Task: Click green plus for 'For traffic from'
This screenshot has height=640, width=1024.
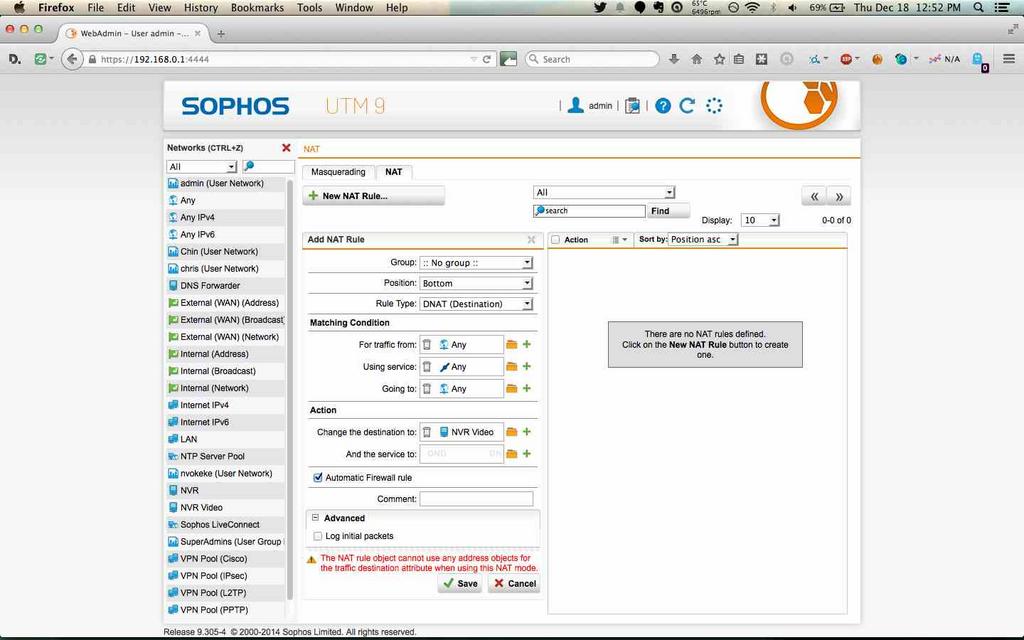Action: click(x=527, y=344)
